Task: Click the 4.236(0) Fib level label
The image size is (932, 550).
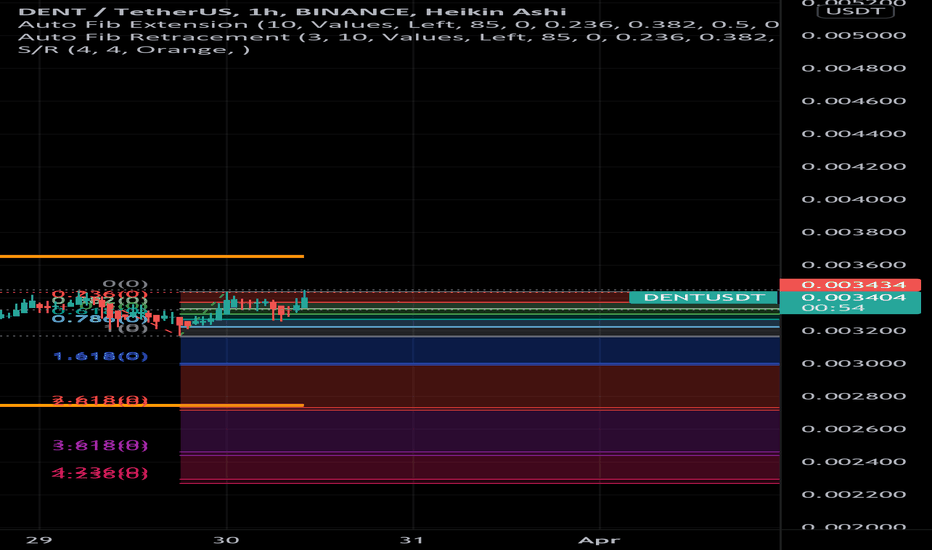Action: pos(100,473)
